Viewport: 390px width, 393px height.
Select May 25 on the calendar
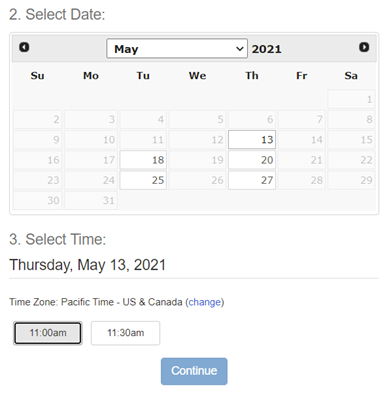[x=143, y=180]
